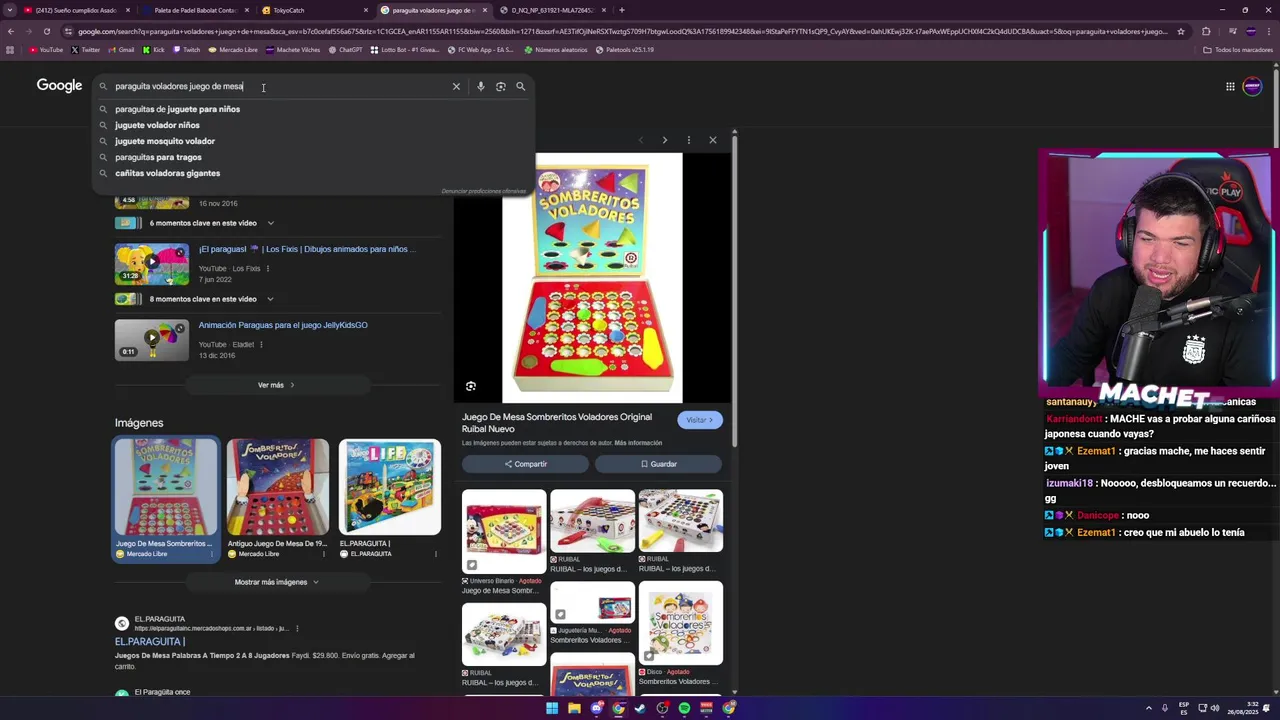Show hidden system tray icons
The height and width of the screenshot is (720, 1280).
tap(1148, 708)
